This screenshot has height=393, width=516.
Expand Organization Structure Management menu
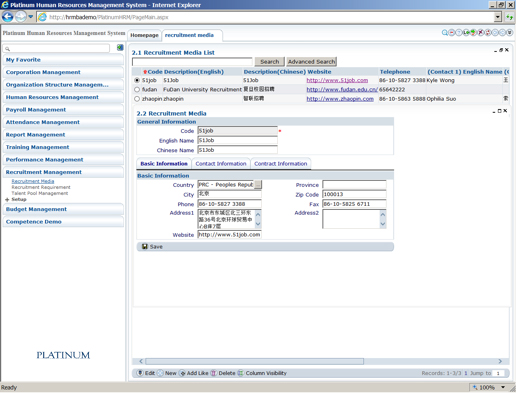point(63,85)
